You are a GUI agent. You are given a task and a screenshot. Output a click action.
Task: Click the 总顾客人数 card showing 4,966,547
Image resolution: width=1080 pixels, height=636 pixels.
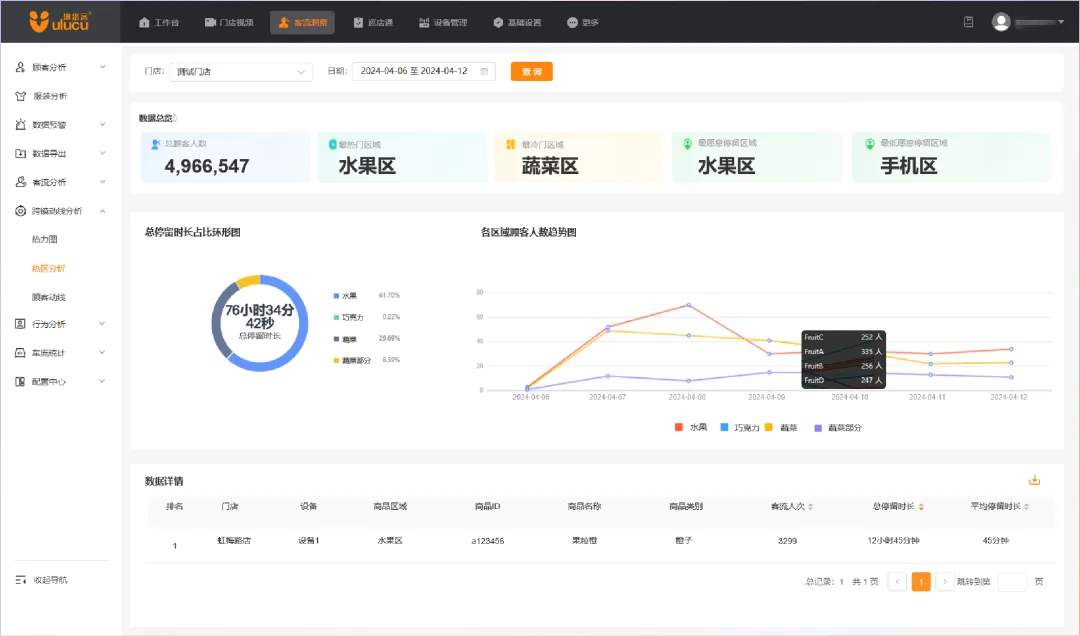[225, 157]
